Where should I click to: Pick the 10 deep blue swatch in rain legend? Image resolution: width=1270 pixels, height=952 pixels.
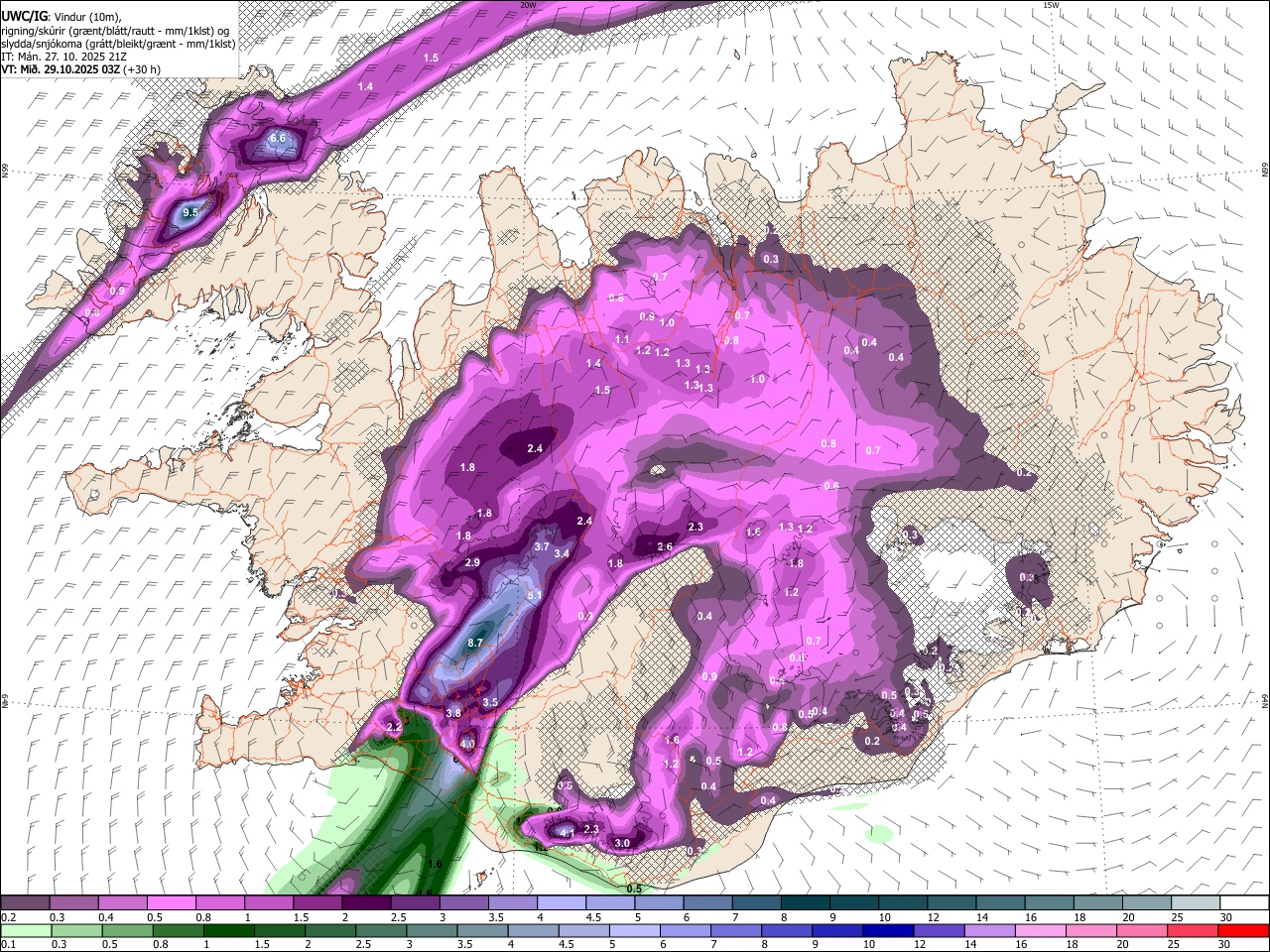tap(888, 930)
